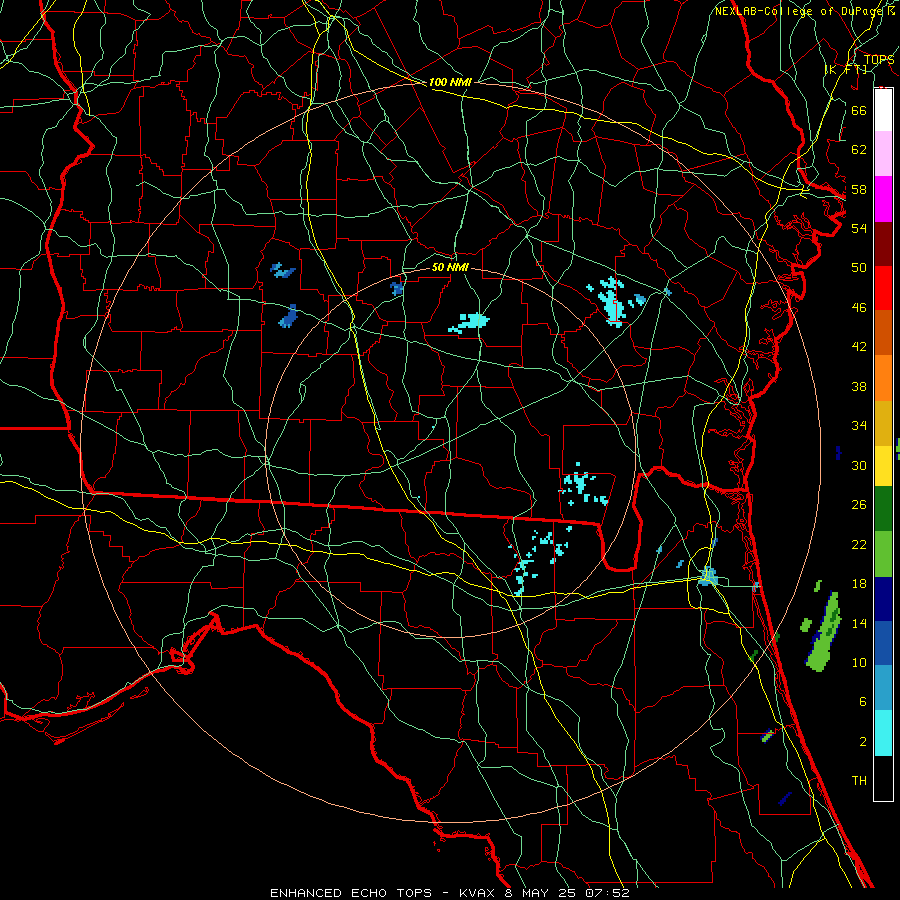Click the bright orange swatch in the legend
The image size is (900, 900).
pyautogui.click(x=883, y=378)
